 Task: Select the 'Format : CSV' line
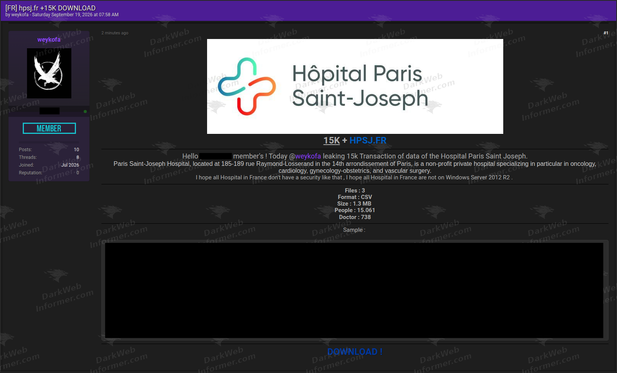(355, 197)
